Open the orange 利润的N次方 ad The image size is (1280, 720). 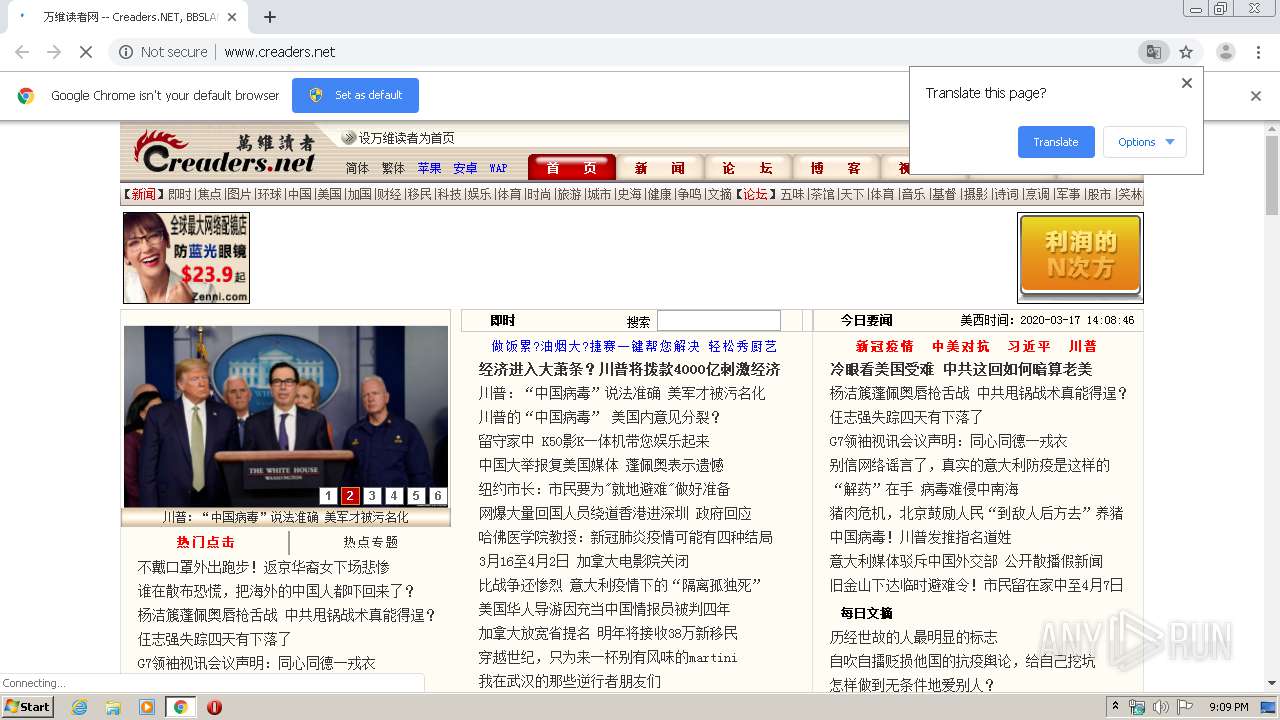pyautogui.click(x=1080, y=258)
